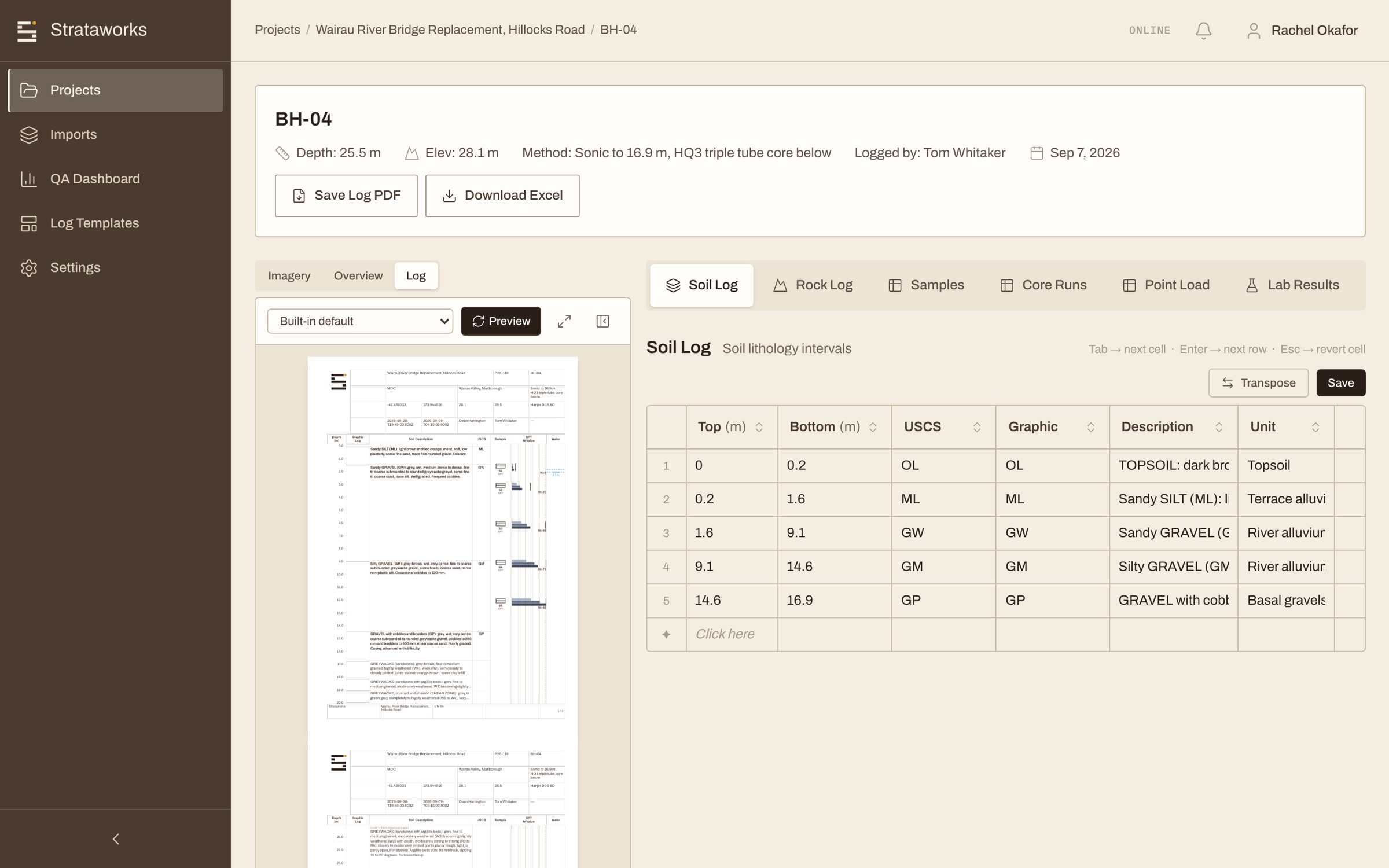Screen dimensions: 1389x868
Task: Switch to the Imagery tab
Action: point(289,276)
